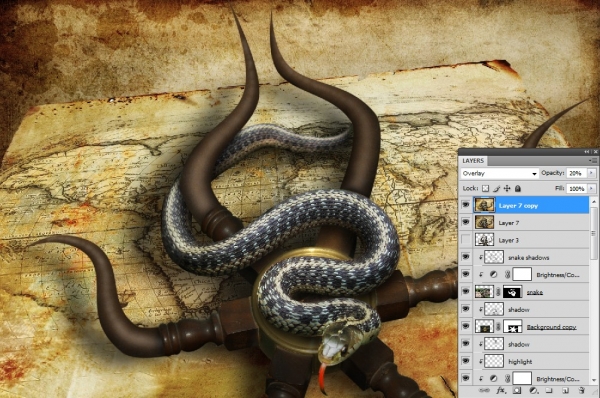This screenshot has height=398, width=600.
Task: Toggle lock image pixels brush icon
Action: coord(496,188)
